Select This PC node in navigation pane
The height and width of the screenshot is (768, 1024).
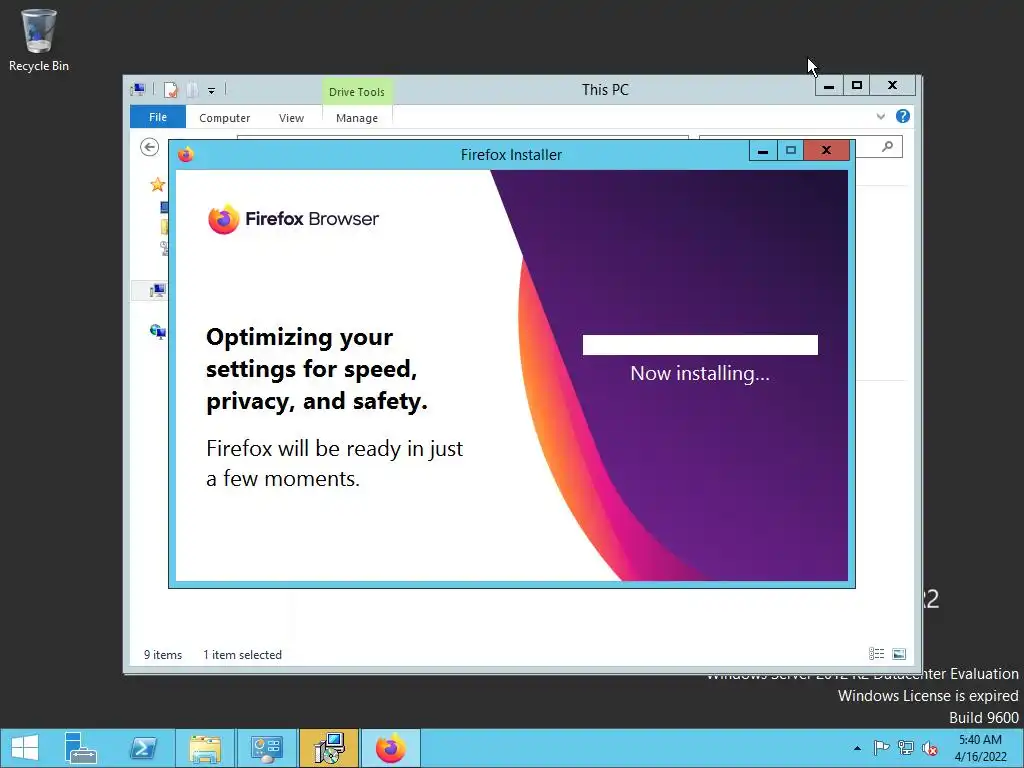point(158,291)
